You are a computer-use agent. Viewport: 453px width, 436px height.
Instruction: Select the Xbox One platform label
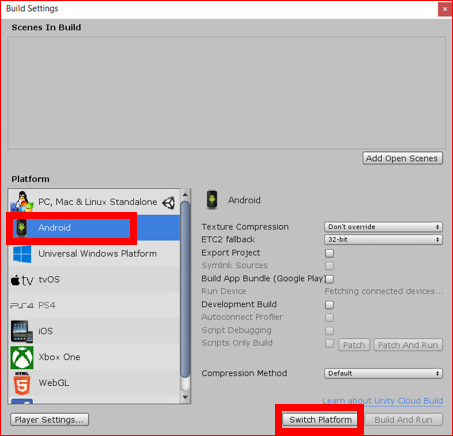(x=59, y=357)
